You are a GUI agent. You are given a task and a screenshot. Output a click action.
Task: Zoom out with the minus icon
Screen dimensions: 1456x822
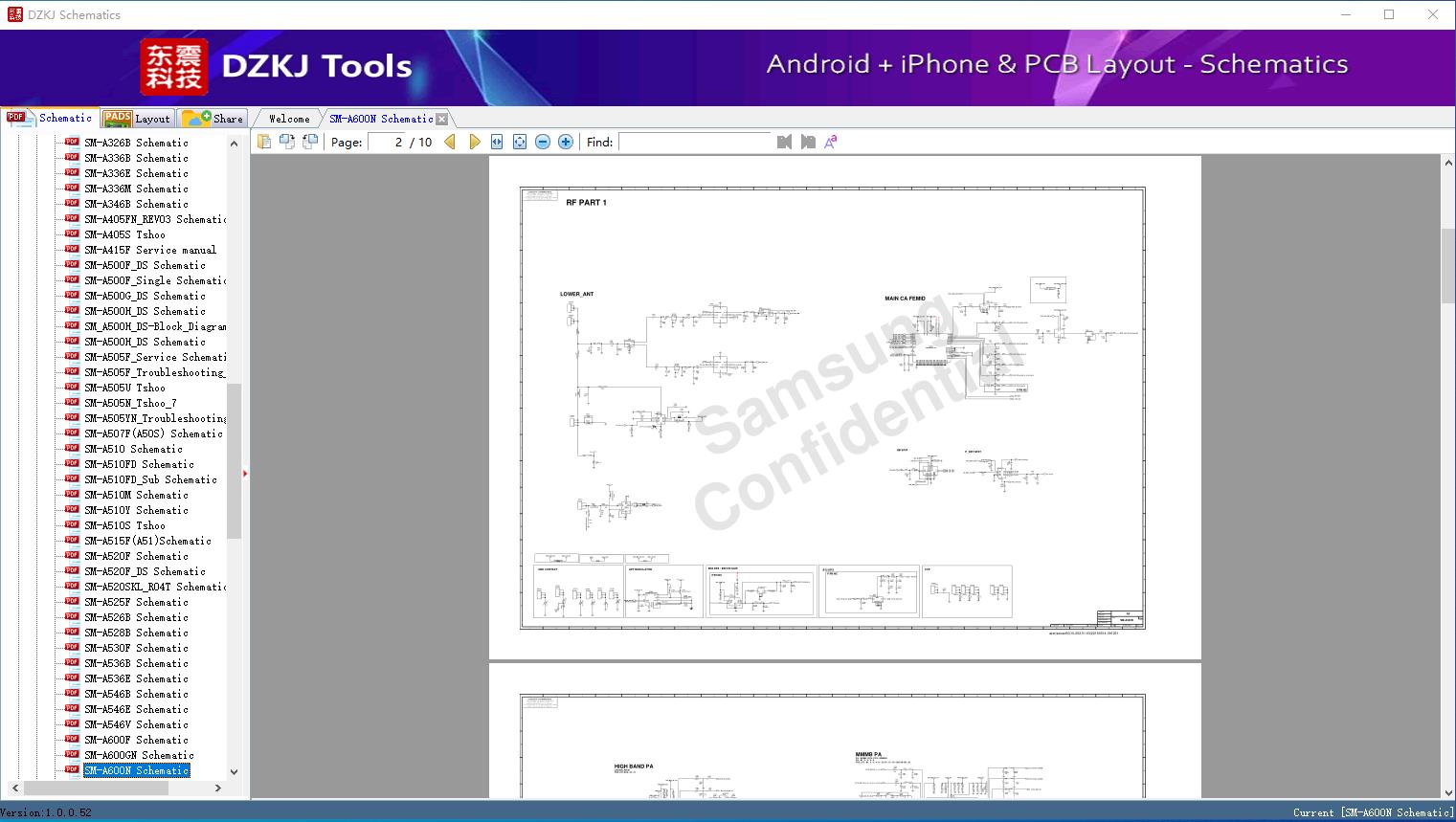pyautogui.click(x=543, y=142)
